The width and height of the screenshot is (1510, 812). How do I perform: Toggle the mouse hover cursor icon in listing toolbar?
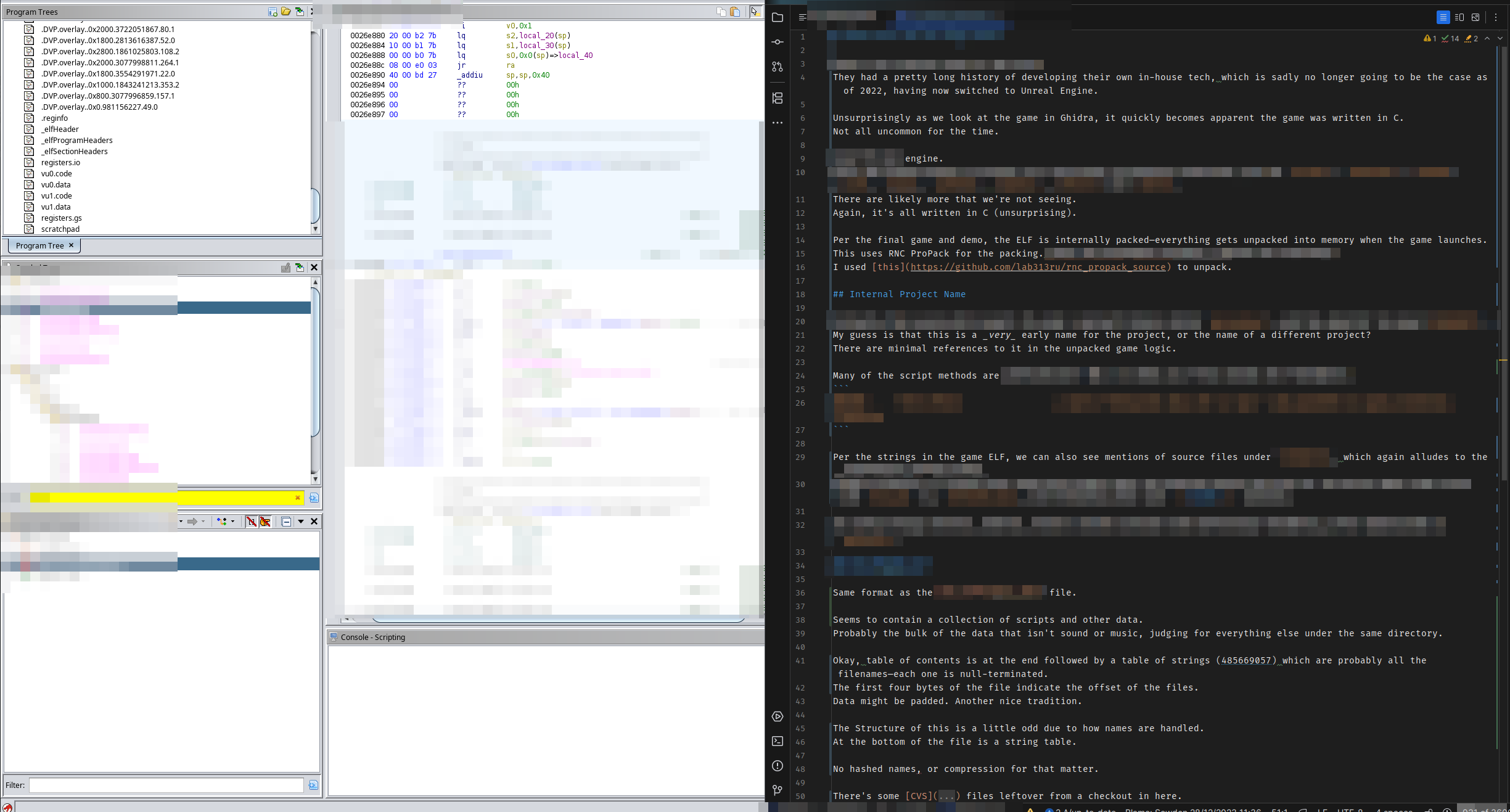tap(755, 12)
